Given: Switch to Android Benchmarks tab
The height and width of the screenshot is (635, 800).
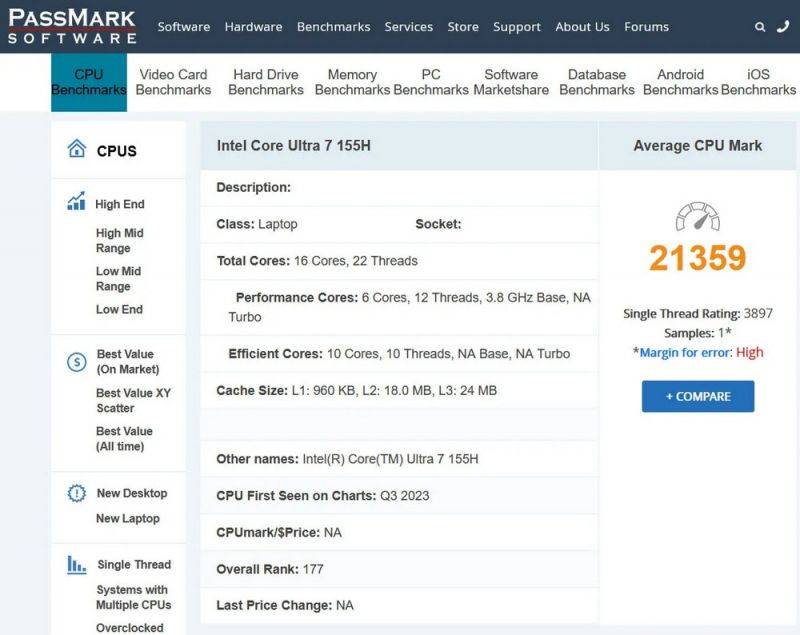Looking at the screenshot, I should pyautogui.click(x=681, y=82).
